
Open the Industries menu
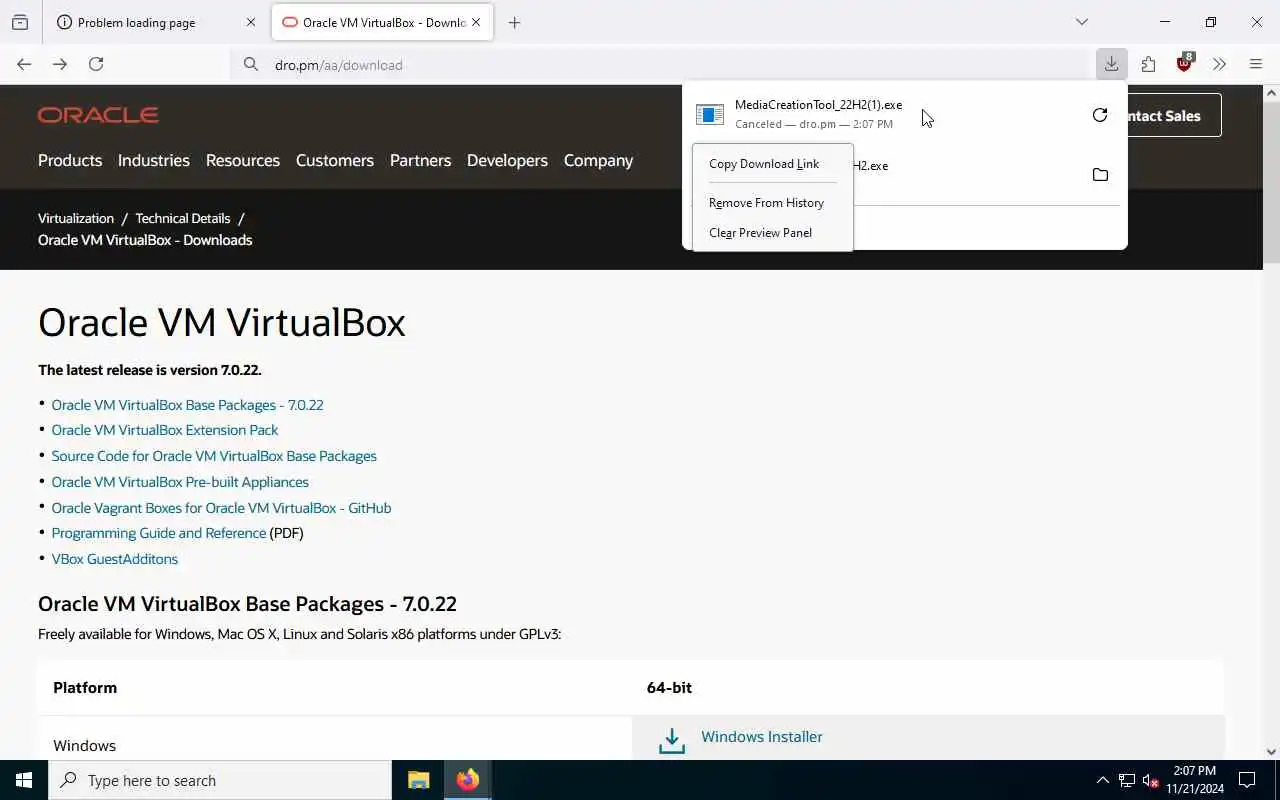154,160
